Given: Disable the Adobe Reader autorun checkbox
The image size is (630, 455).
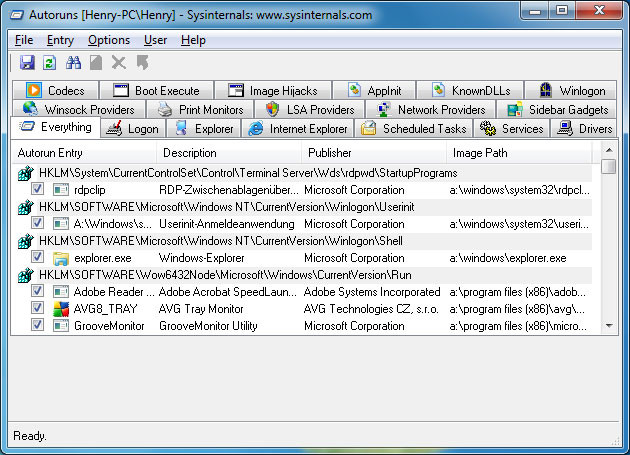Looking at the screenshot, I should 37,290.
